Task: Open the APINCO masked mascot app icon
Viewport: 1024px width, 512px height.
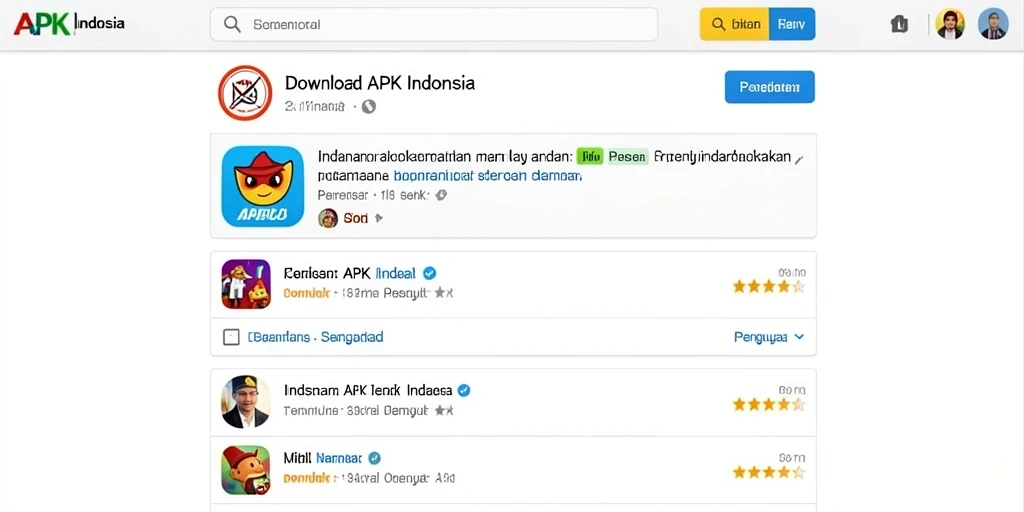Action: tap(263, 186)
